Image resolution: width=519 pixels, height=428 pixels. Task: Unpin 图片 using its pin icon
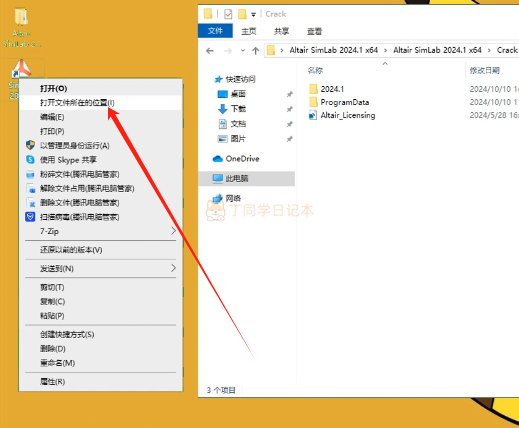[x=290, y=139]
